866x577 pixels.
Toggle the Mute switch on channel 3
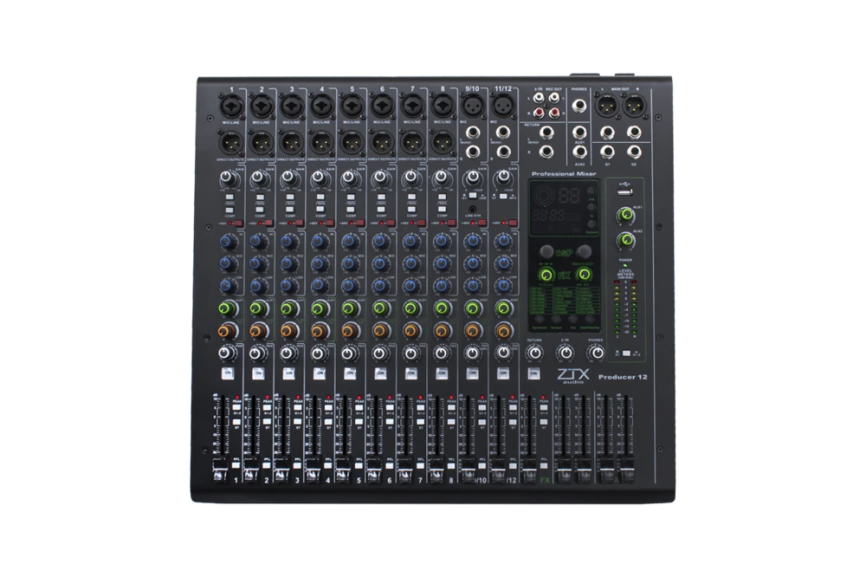290,371
